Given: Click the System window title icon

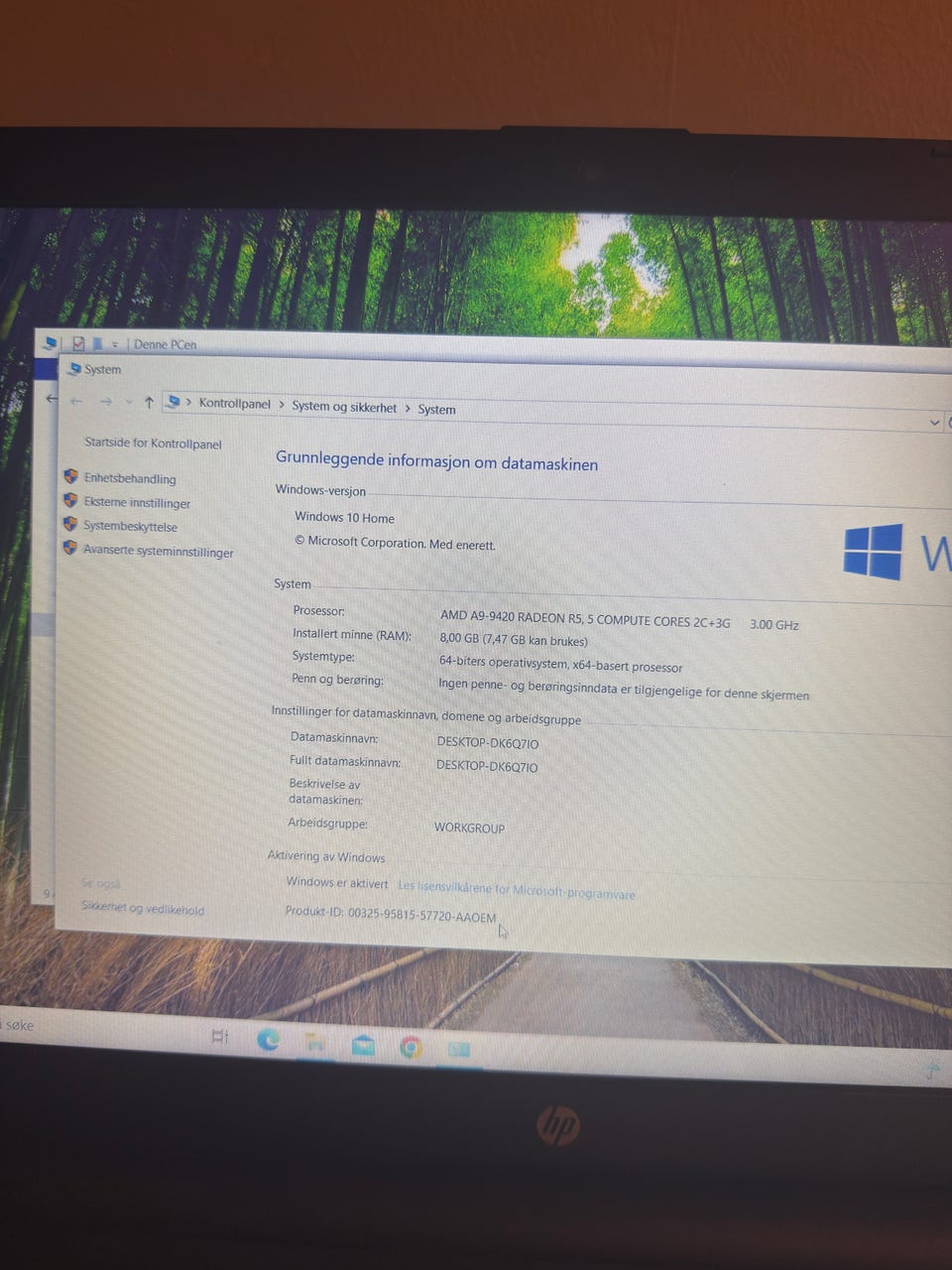Looking at the screenshot, I should click(73, 369).
